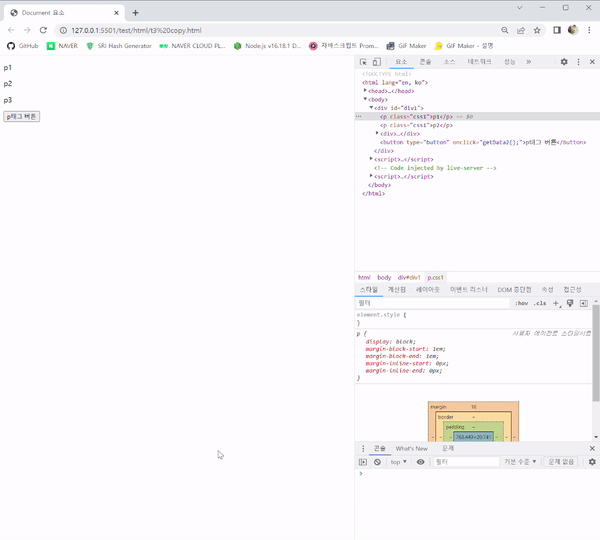Activate DevTools element inspector picker icon
The width and height of the screenshot is (600, 540).
[363, 62]
